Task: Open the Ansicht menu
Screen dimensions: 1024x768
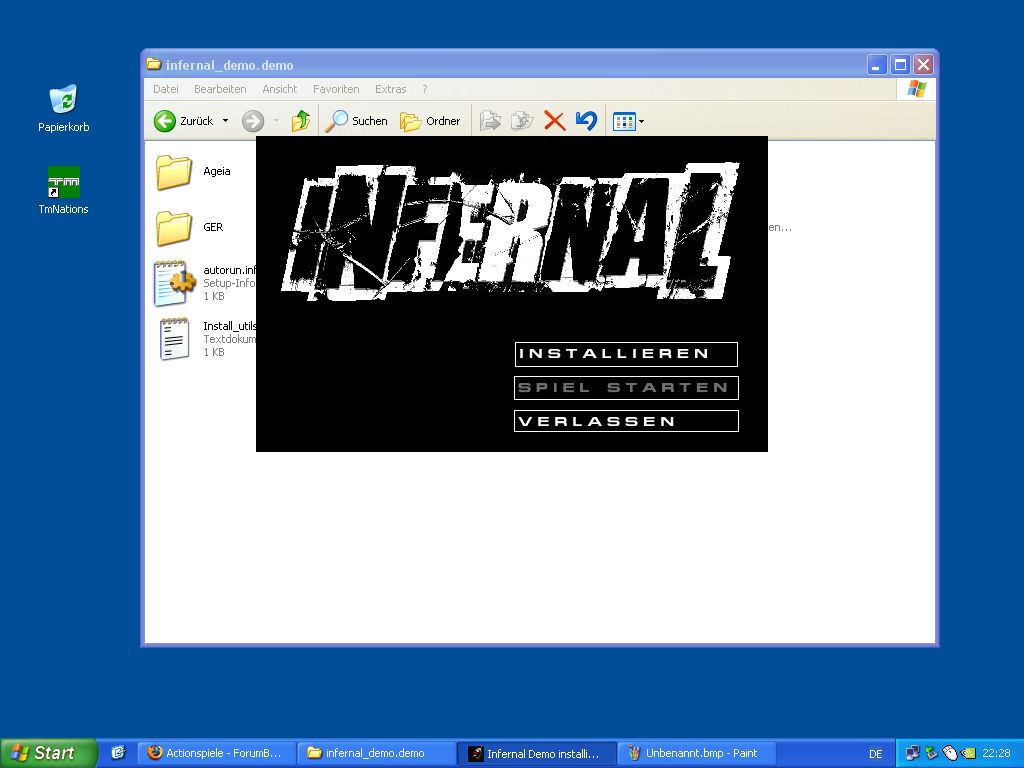Action: tap(280, 89)
